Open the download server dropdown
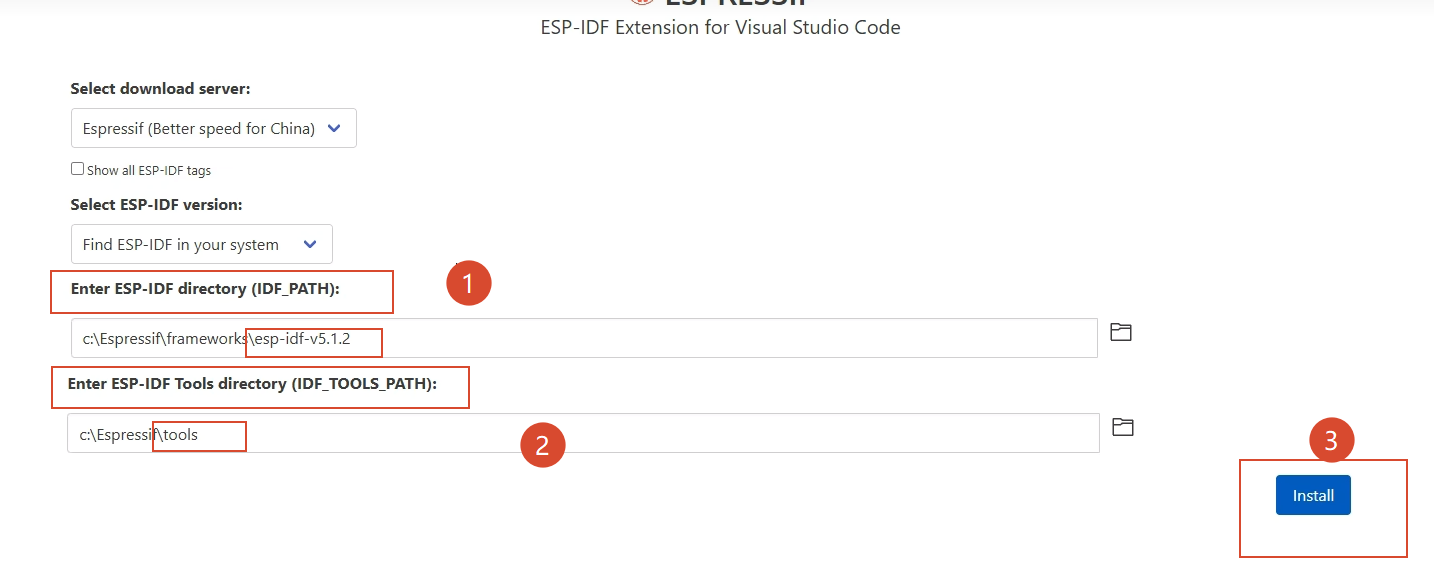1434x566 pixels. [214, 128]
